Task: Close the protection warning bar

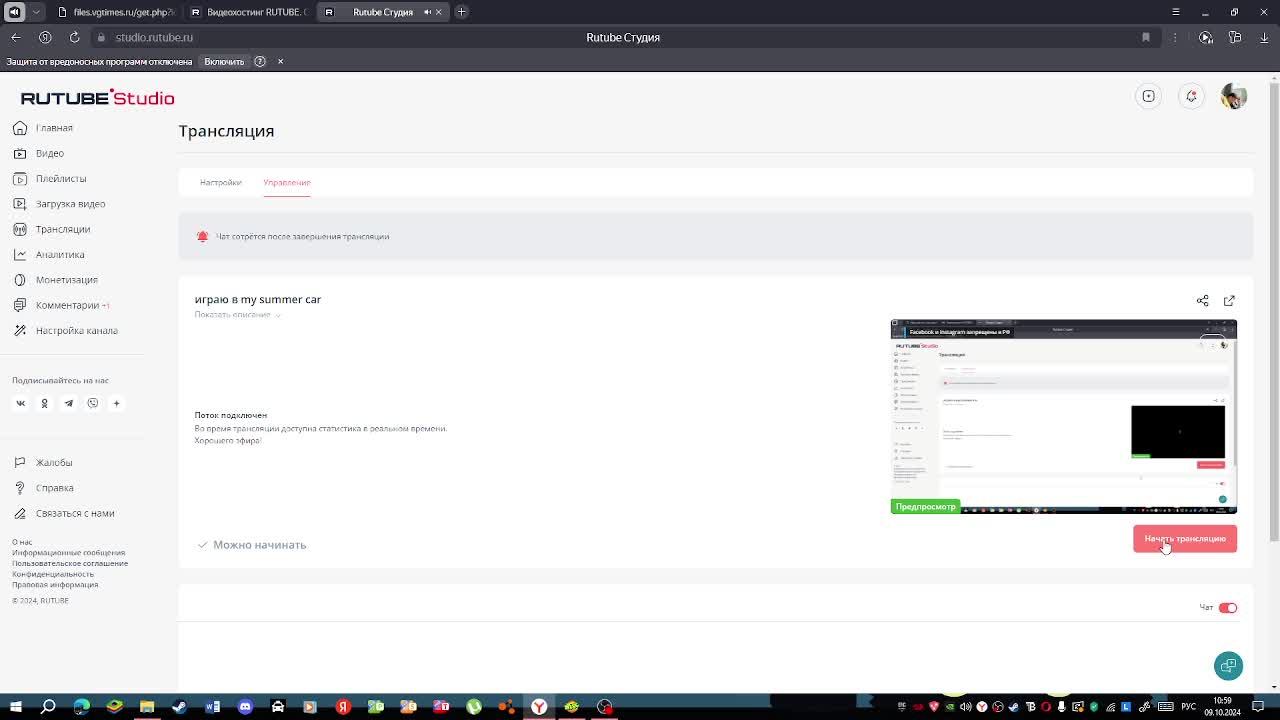Action: click(280, 62)
